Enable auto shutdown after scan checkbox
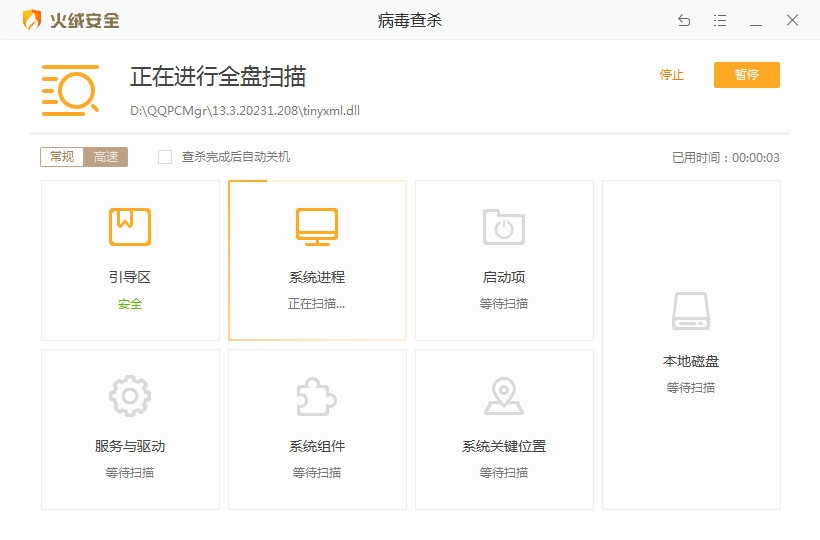 tap(165, 157)
